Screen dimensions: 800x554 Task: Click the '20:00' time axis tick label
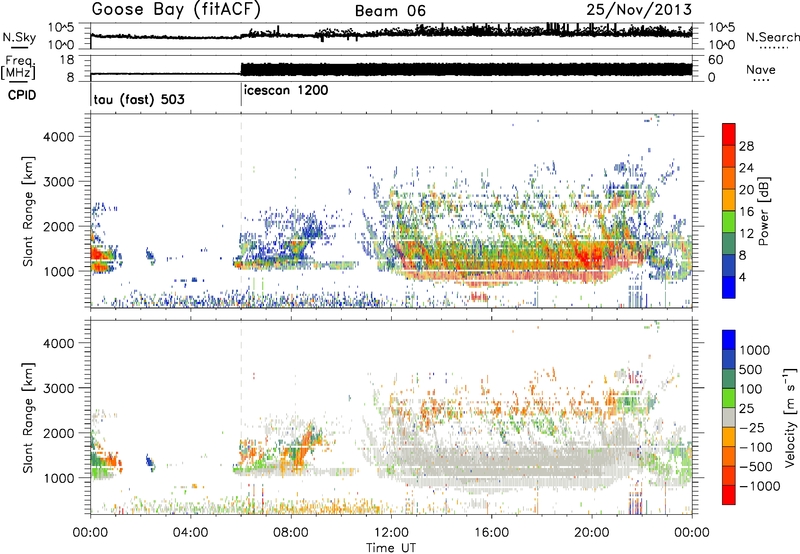click(591, 533)
